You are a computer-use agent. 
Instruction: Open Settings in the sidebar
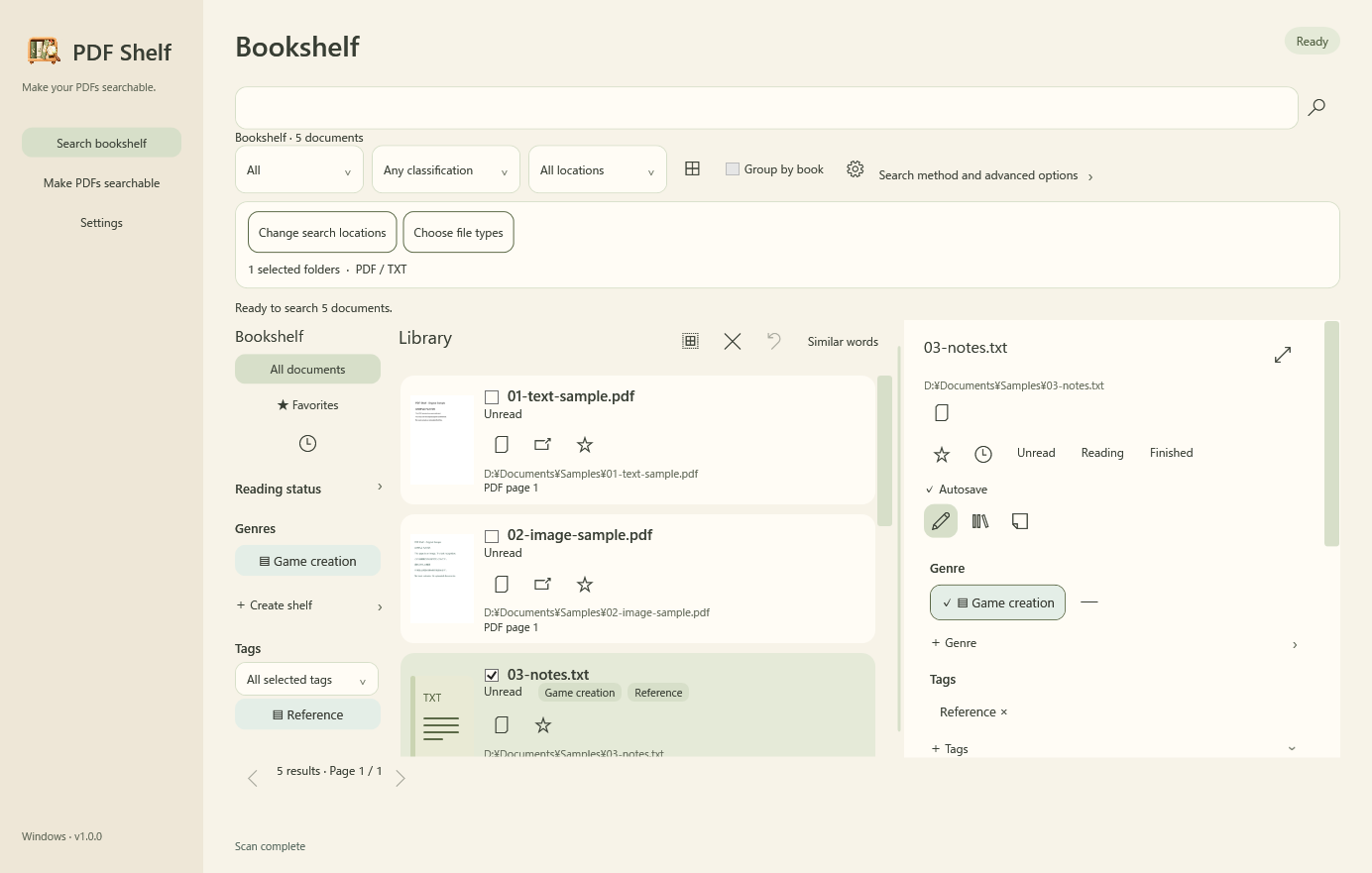[101, 222]
